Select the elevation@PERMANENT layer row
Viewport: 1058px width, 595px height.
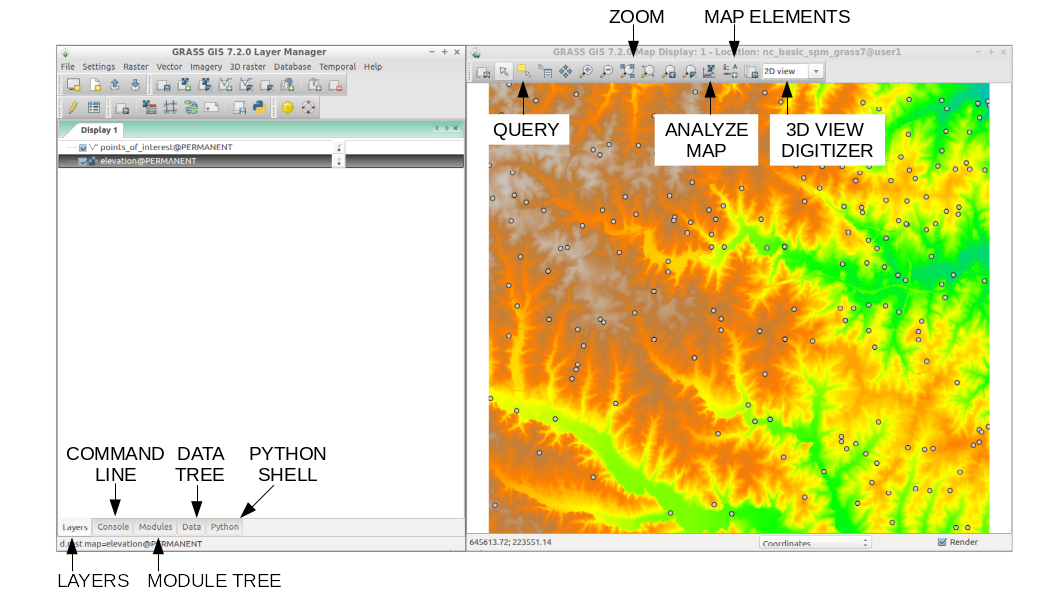[x=261, y=161]
